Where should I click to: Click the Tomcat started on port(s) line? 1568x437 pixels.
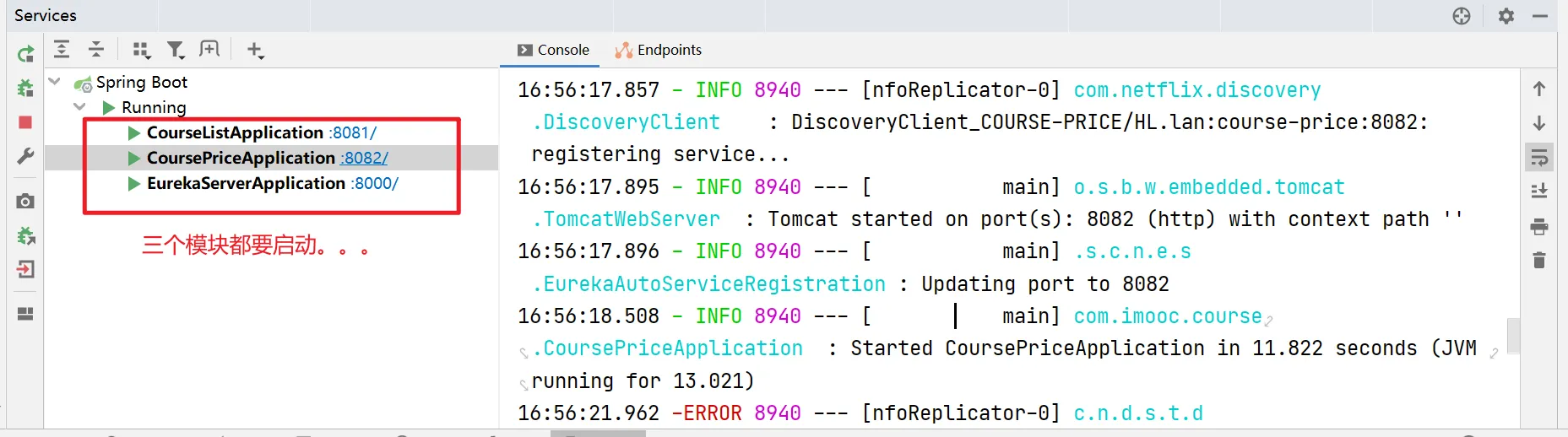(x=1115, y=219)
